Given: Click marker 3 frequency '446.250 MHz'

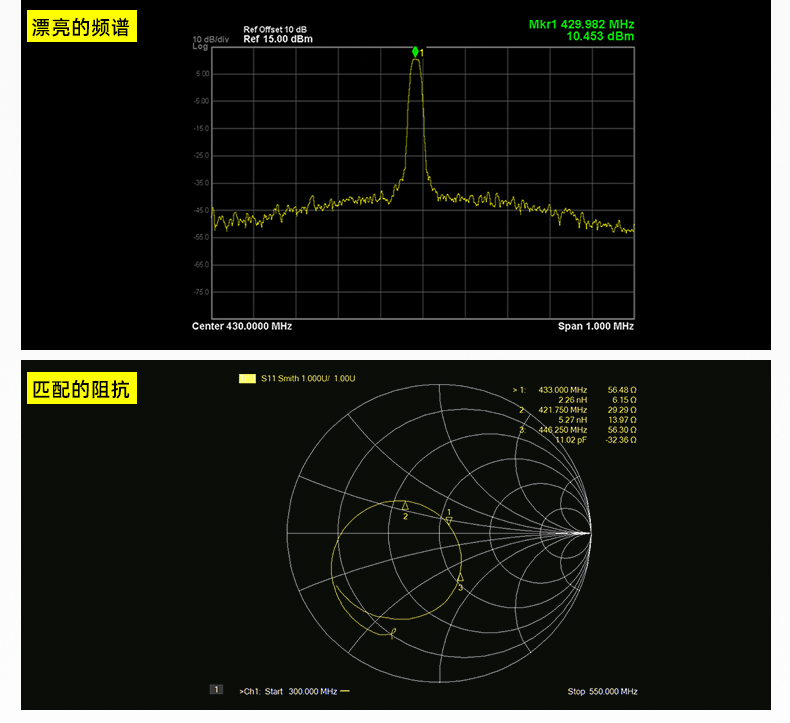Looking at the screenshot, I should [x=562, y=430].
